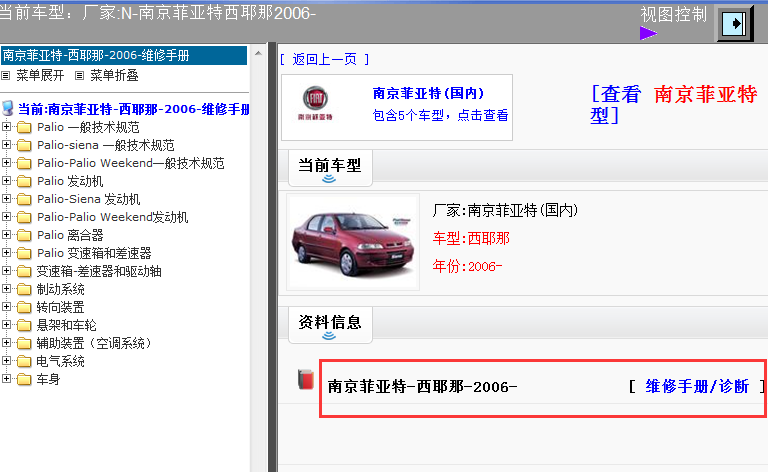
Task: Expand the 悬架和车轮 node
Action: (x=6, y=325)
